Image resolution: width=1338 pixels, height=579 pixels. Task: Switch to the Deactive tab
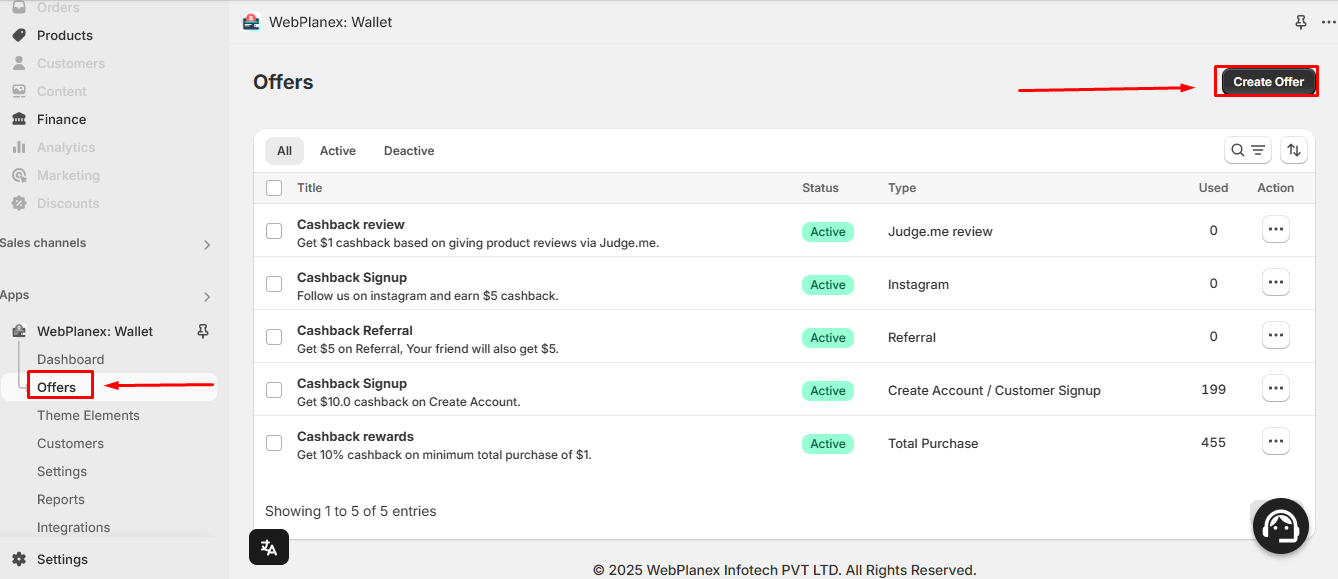[x=408, y=150]
